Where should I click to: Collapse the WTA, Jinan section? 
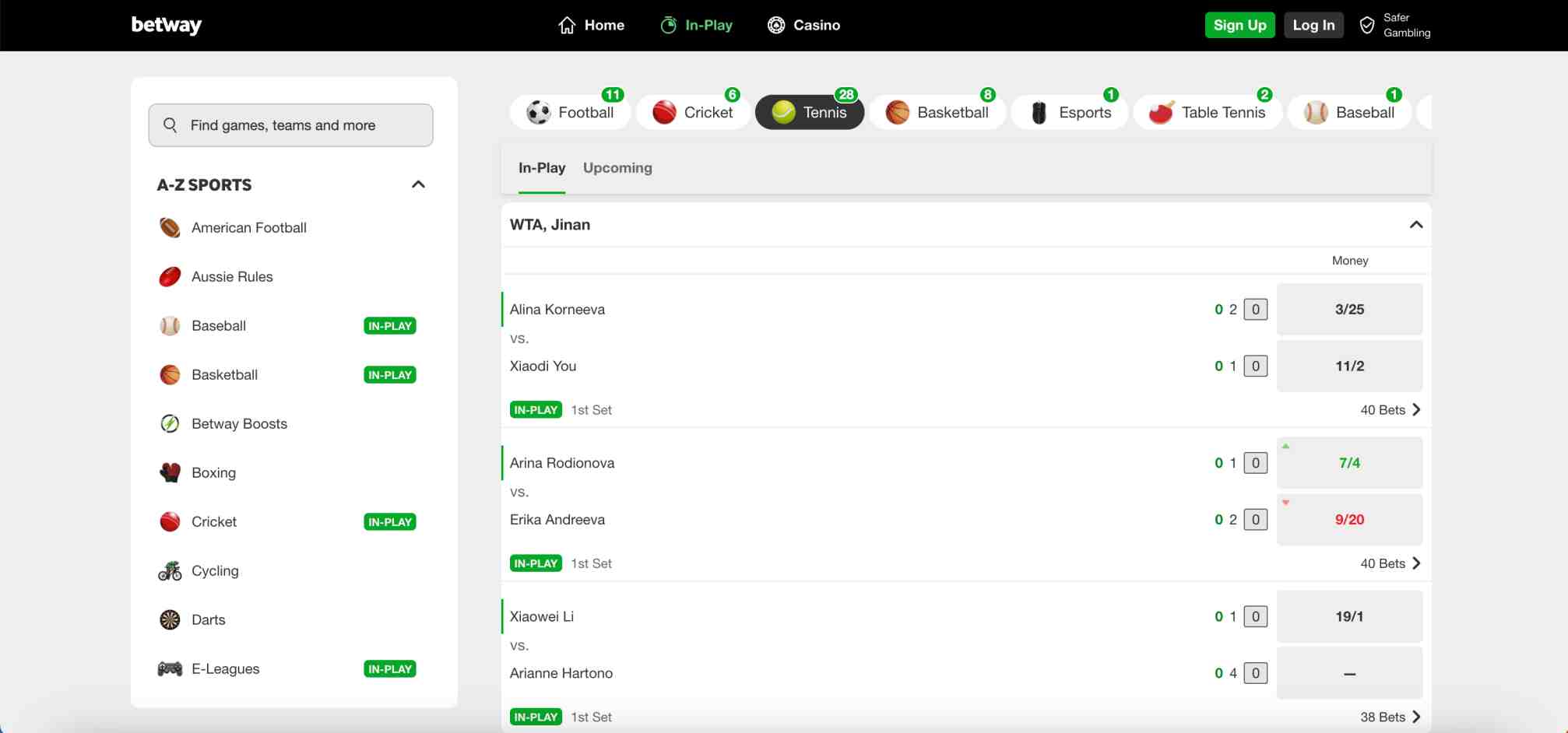pyautogui.click(x=1415, y=225)
